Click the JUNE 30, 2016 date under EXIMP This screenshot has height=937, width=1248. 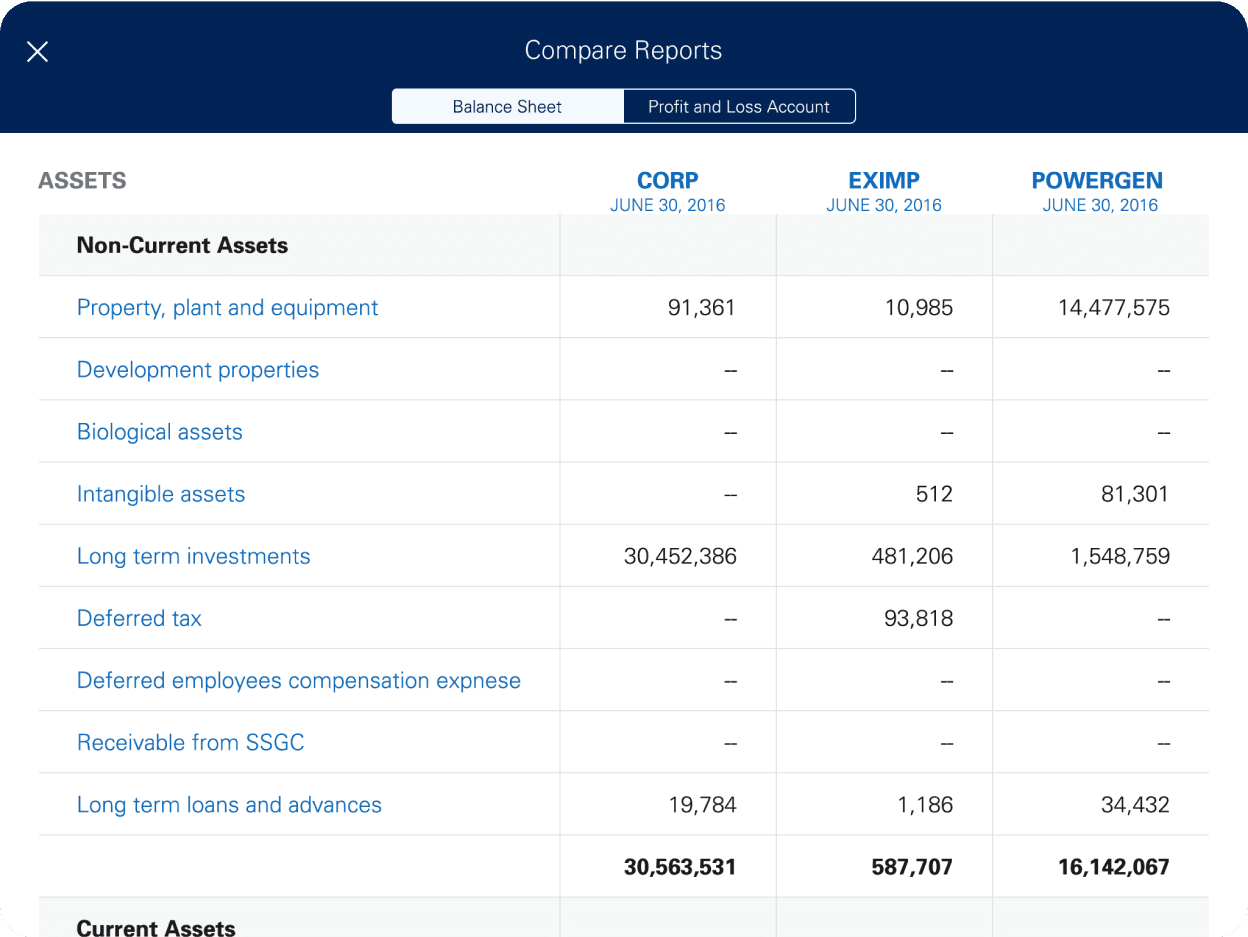click(x=884, y=205)
